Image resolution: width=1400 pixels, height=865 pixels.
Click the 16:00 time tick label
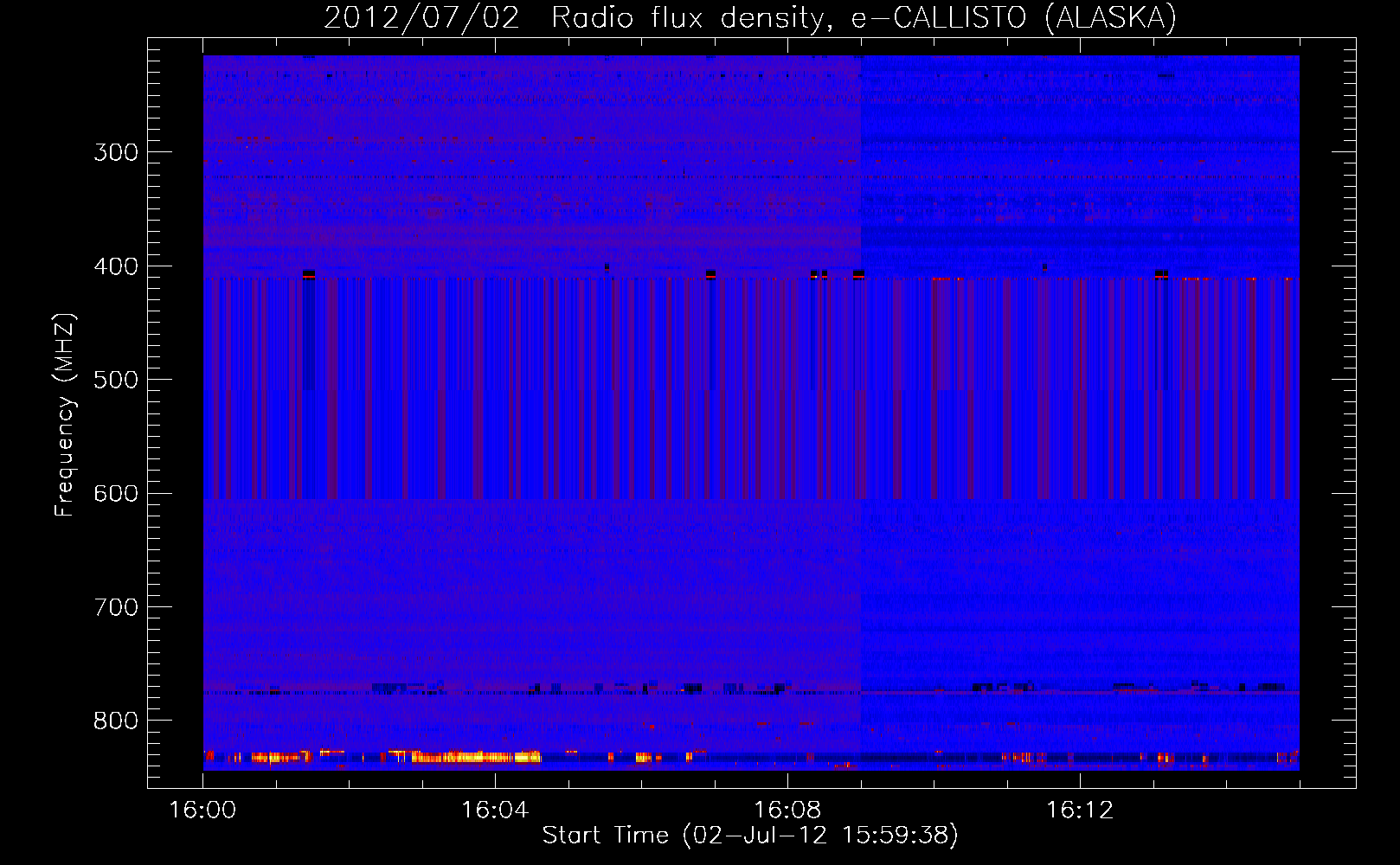click(202, 811)
